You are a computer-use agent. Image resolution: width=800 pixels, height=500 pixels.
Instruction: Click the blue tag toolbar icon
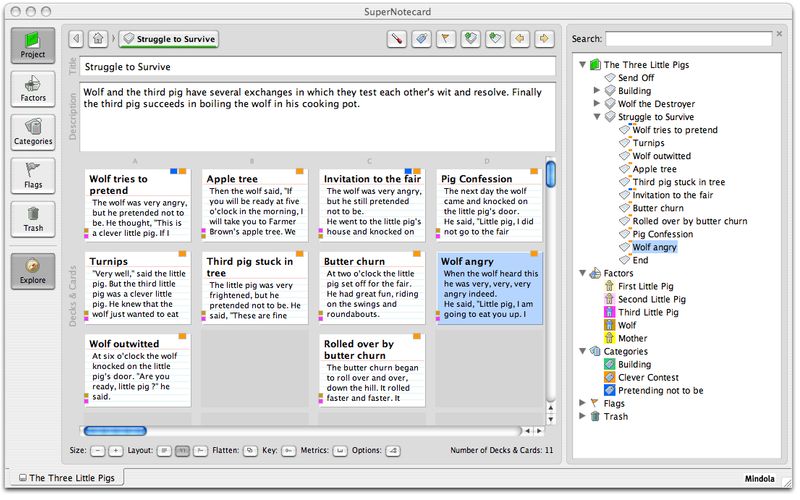coord(422,39)
